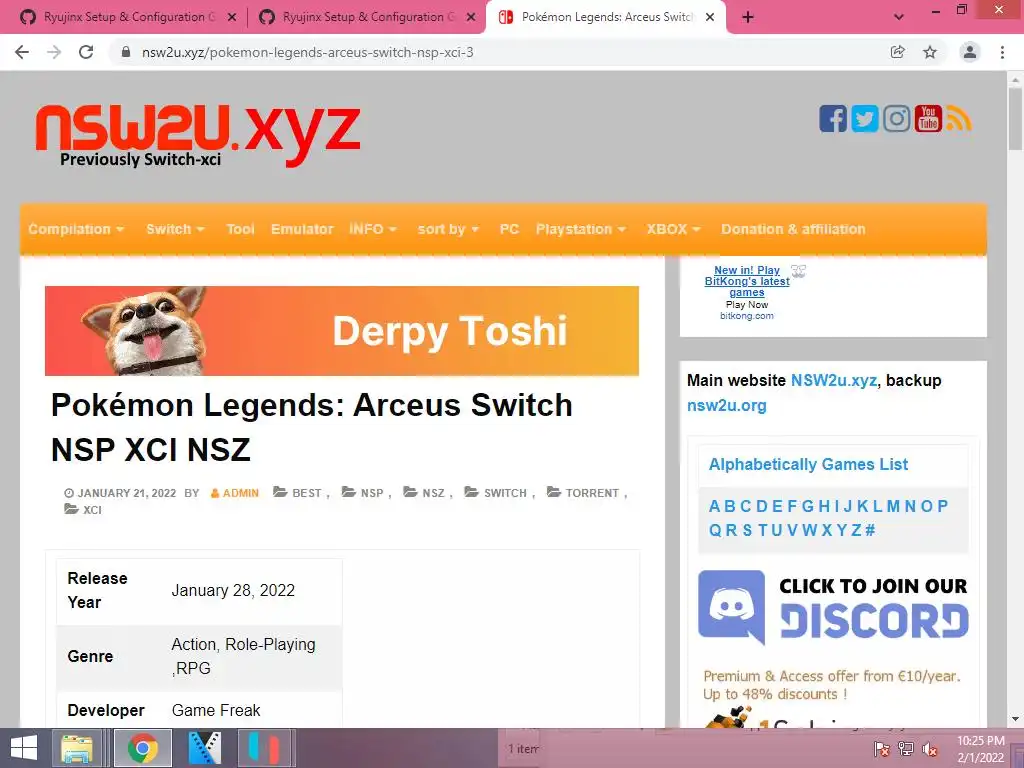Click the Derpy Toshi banner
The width and height of the screenshot is (1024, 768).
342,330
